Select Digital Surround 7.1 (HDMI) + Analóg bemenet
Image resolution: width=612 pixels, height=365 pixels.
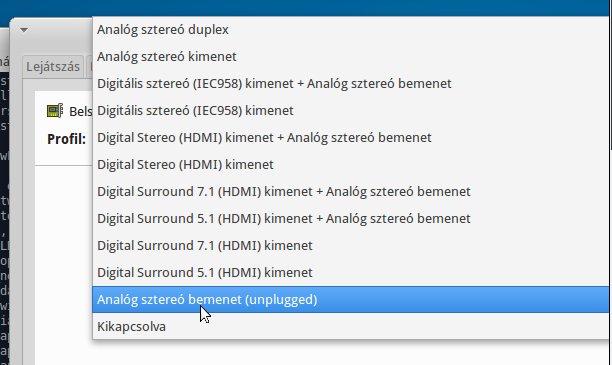(350, 191)
